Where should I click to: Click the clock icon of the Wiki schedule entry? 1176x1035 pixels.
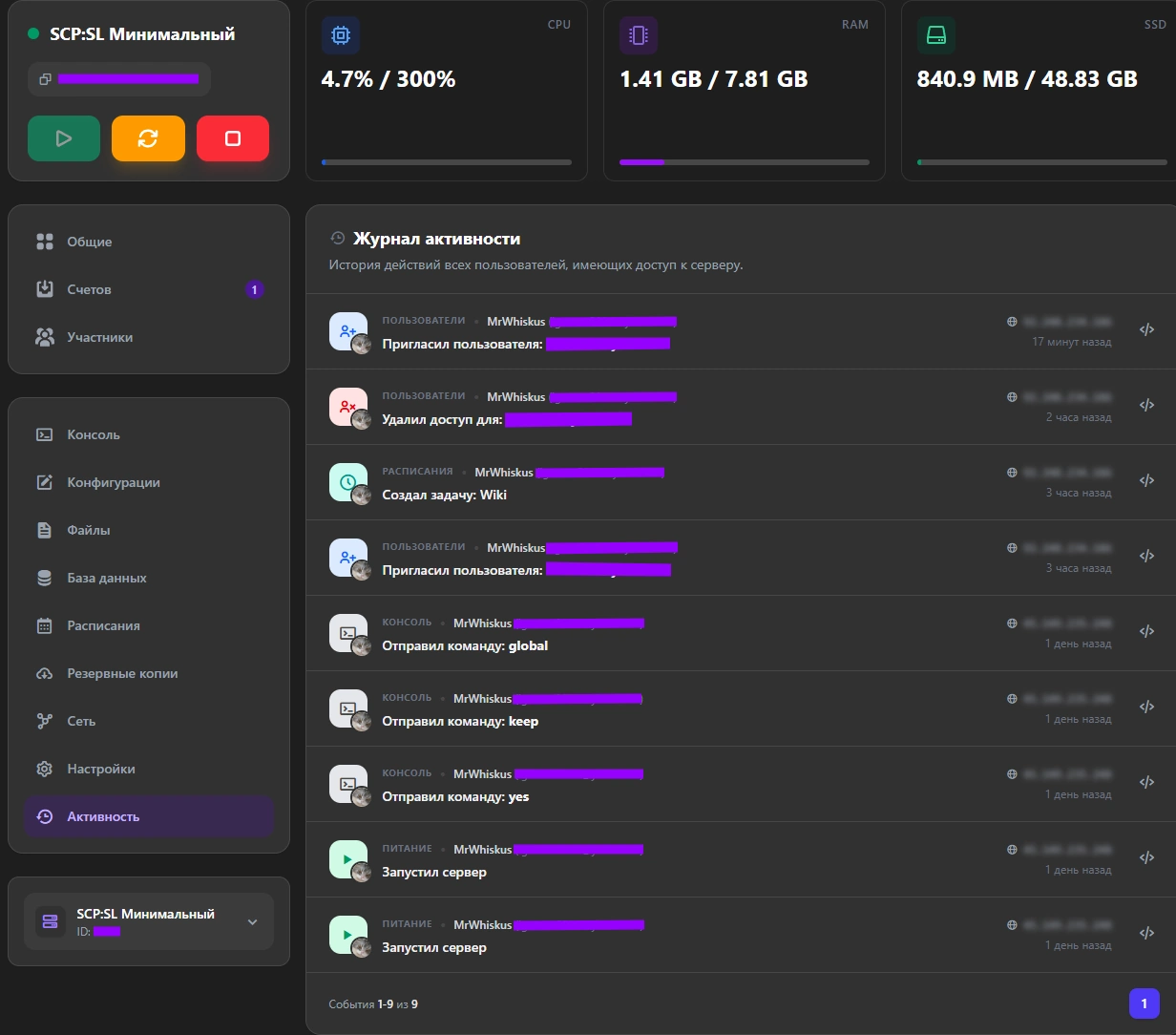pyautogui.click(x=347, y=481)
